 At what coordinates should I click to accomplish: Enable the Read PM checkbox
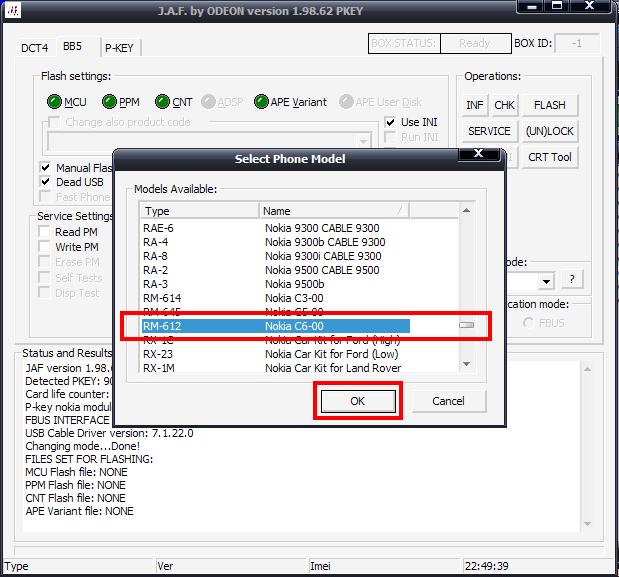point(44,232)
